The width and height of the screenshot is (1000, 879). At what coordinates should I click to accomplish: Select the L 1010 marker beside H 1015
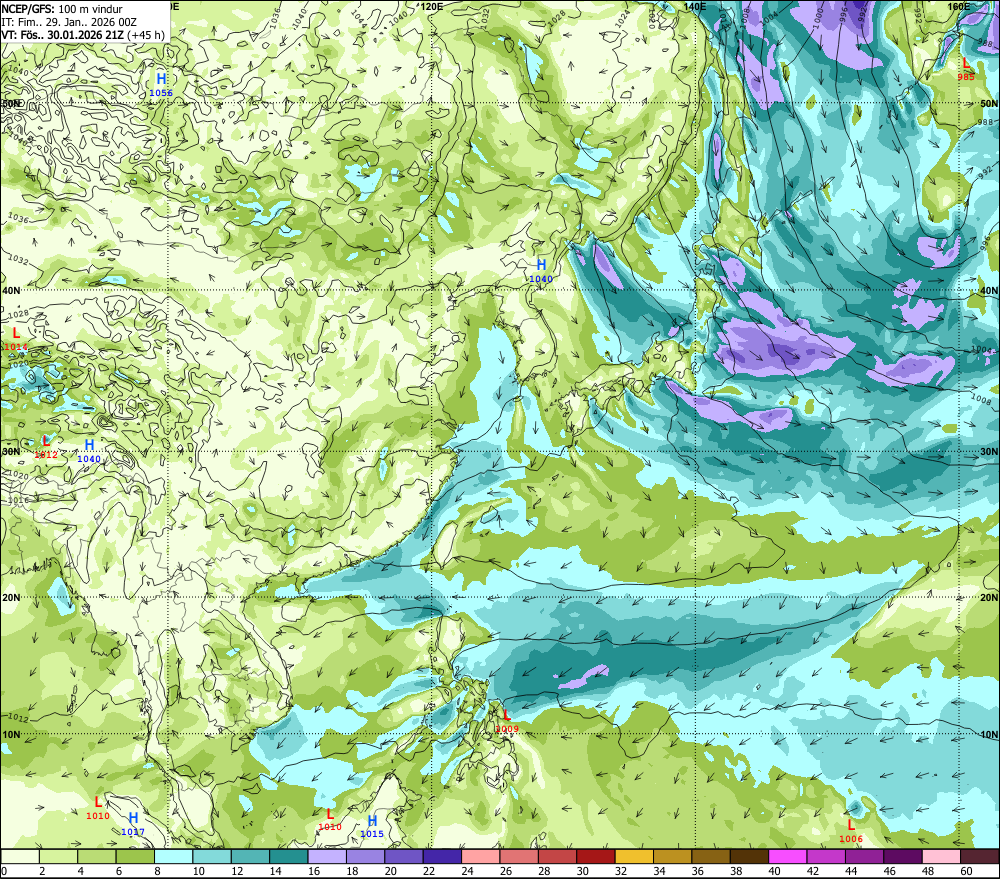(330, 819)
